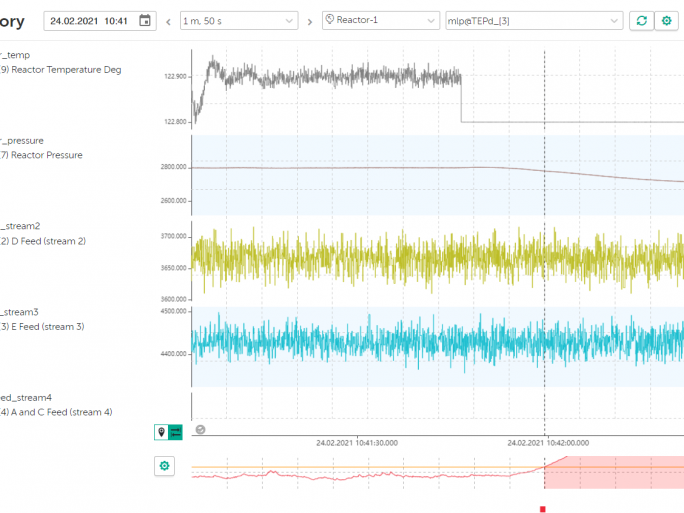Screen dimensions: 684x513
Task: Edit the date field 24.02.2021 10:41
Action: (100, 21)
